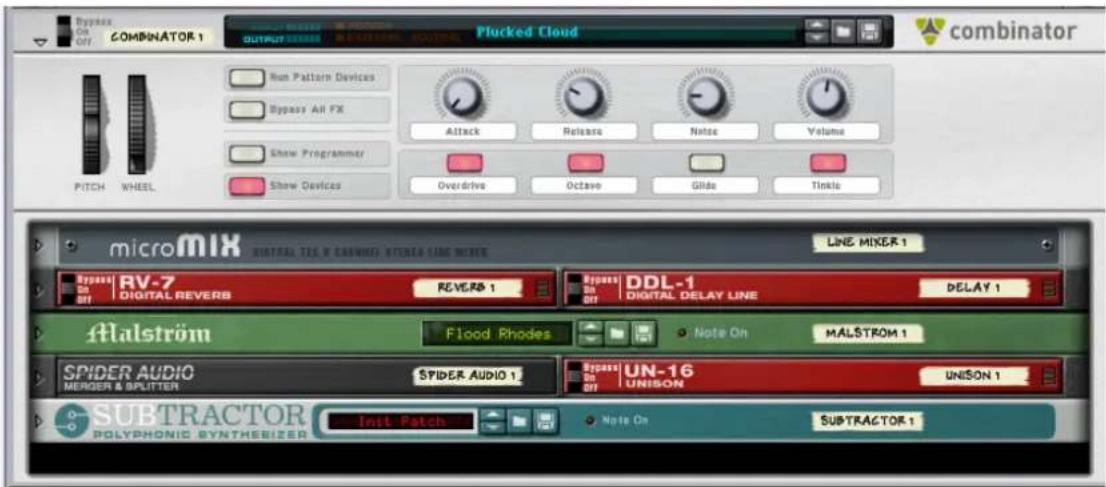Enable the Glide button
1106x487 pixels.
click(706, 163)
